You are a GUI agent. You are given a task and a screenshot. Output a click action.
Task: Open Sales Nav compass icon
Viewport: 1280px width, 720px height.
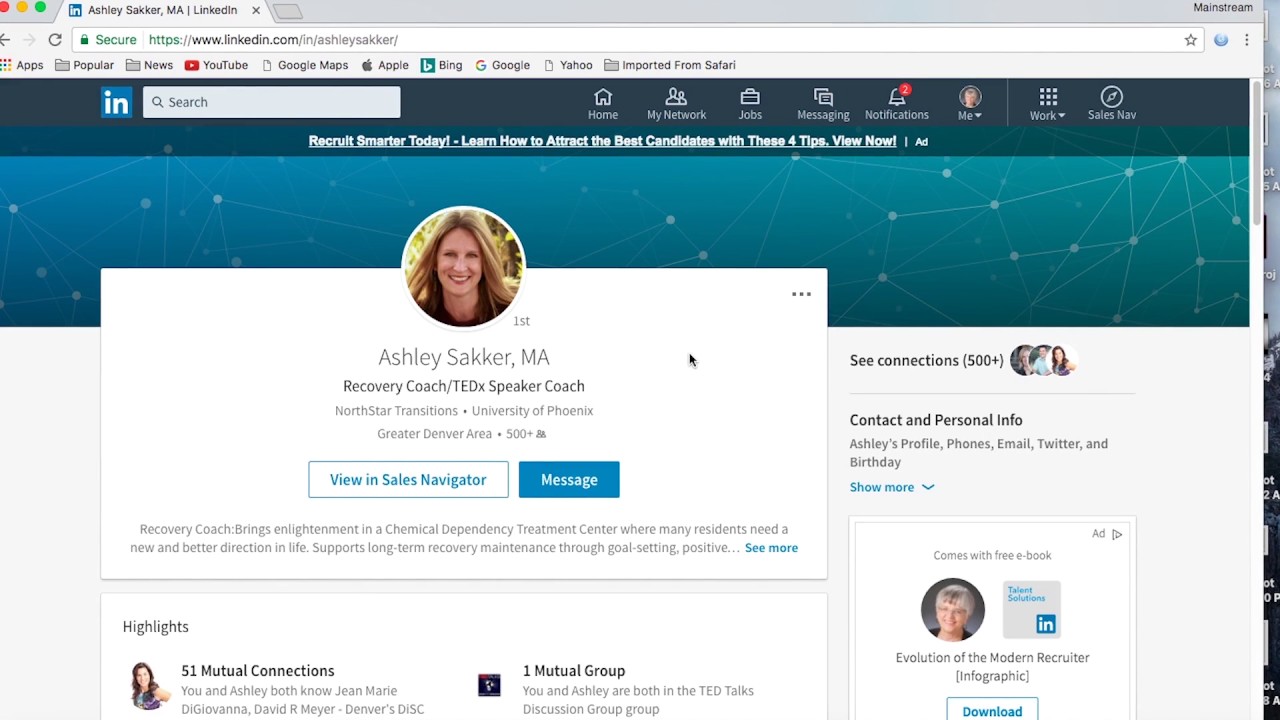coord(1112,103)
